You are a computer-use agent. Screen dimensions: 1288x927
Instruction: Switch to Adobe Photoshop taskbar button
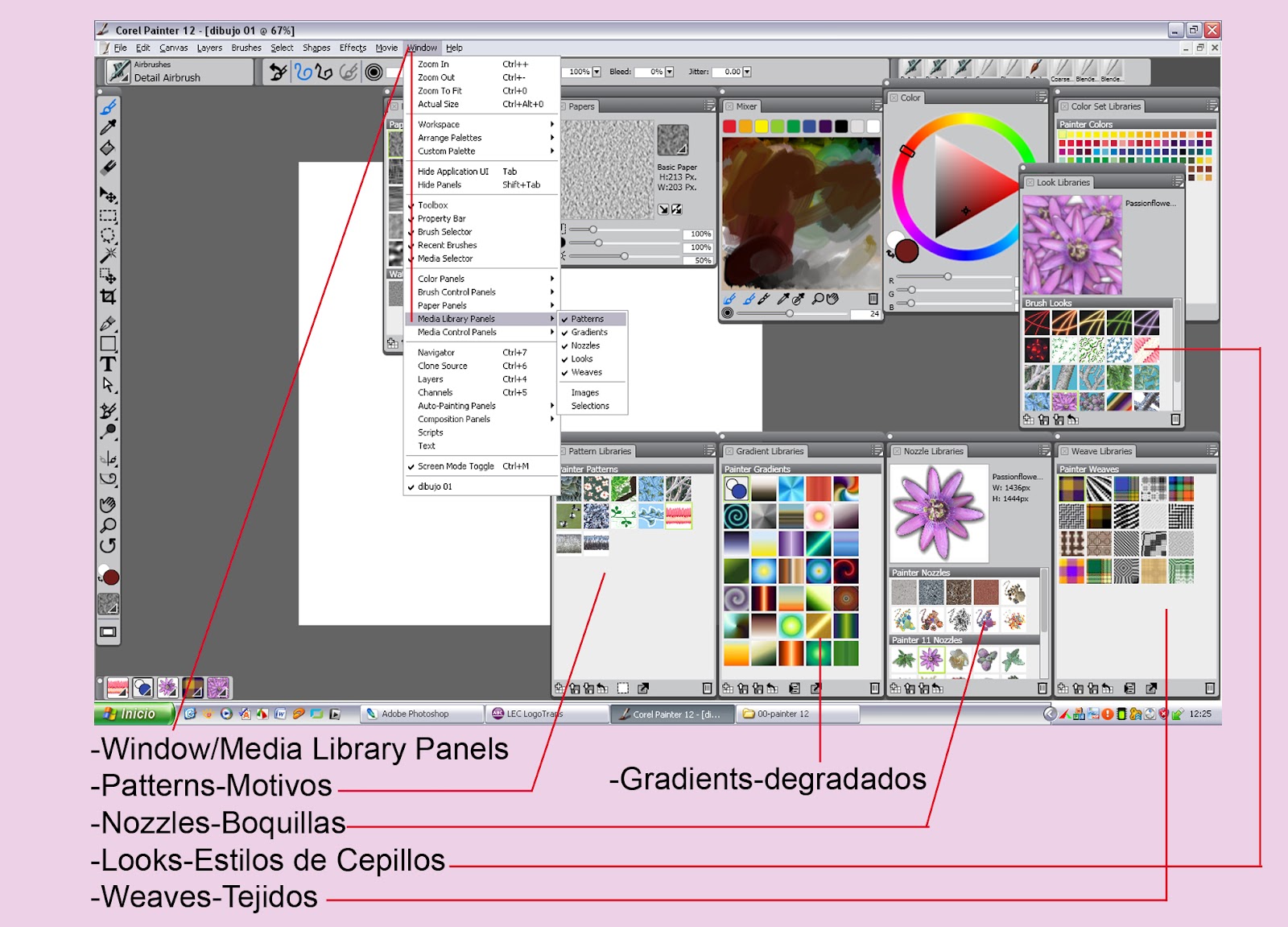pos(421,714)
